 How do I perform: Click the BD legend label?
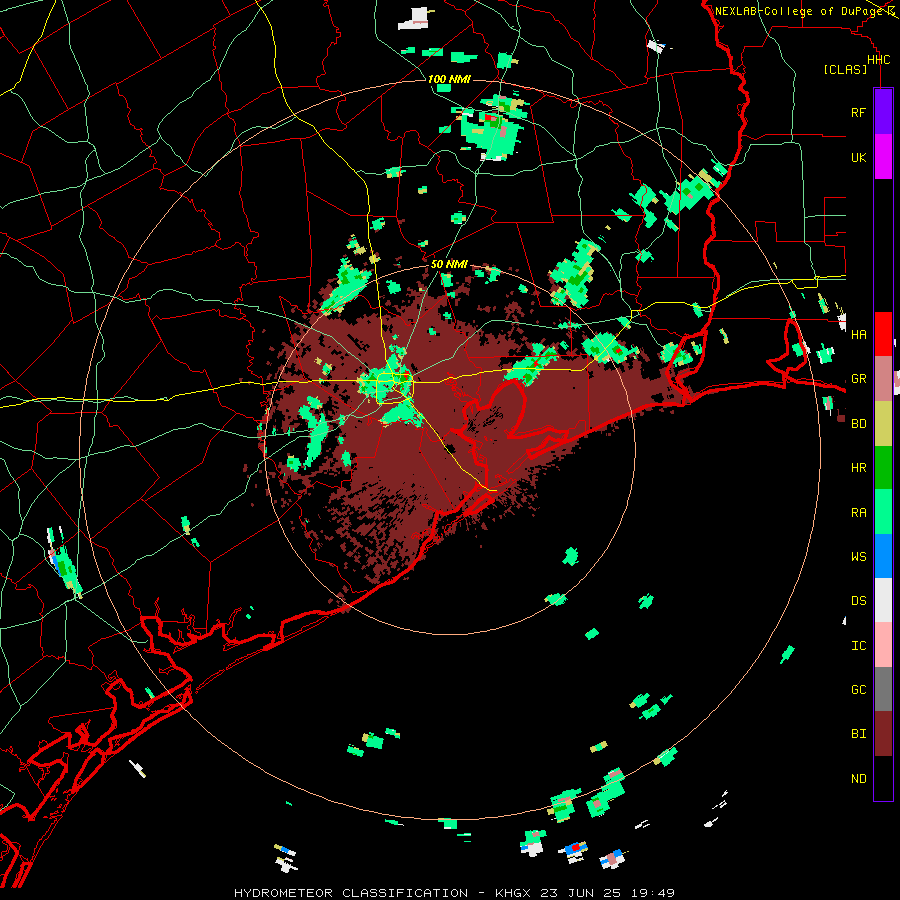coord(858,424)
